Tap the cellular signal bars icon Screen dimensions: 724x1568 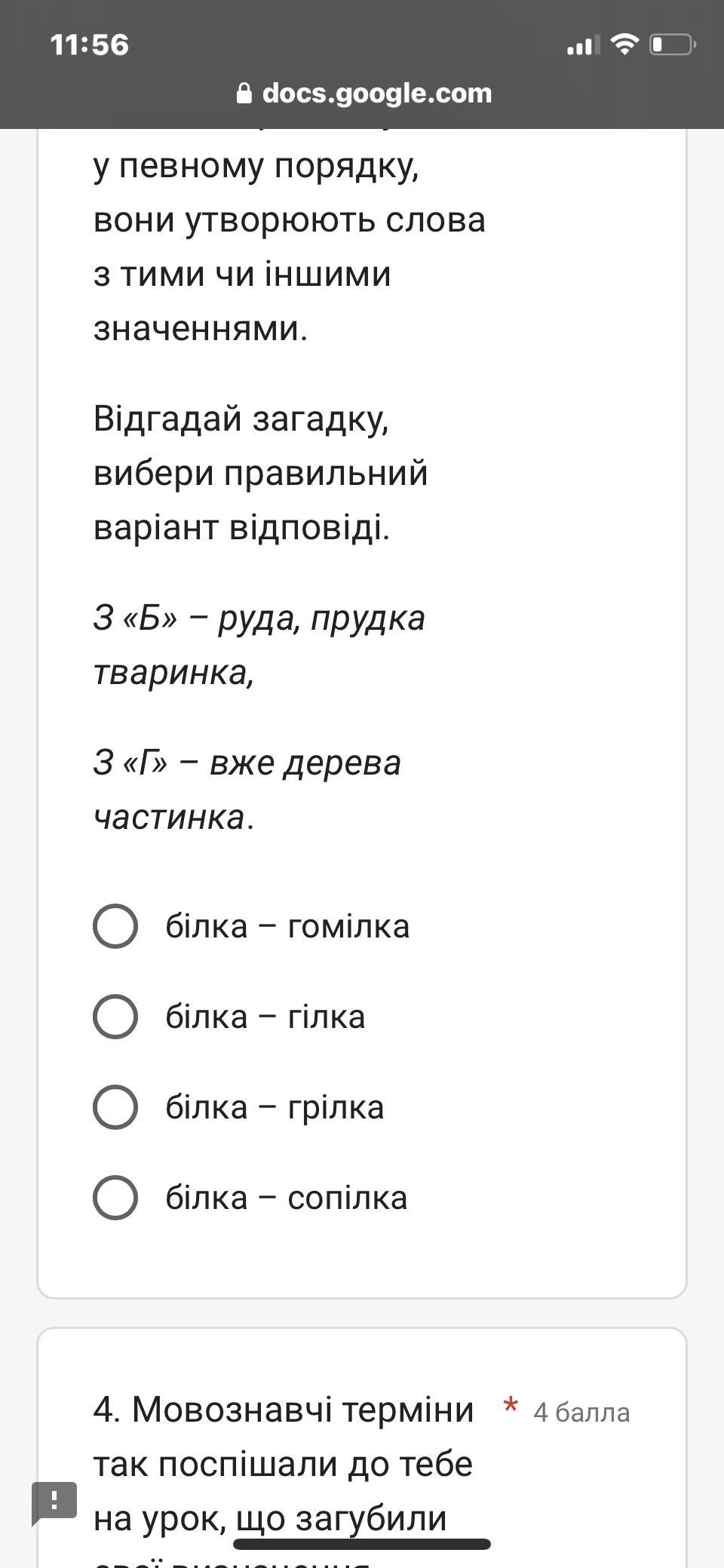(x=583, y=45)
